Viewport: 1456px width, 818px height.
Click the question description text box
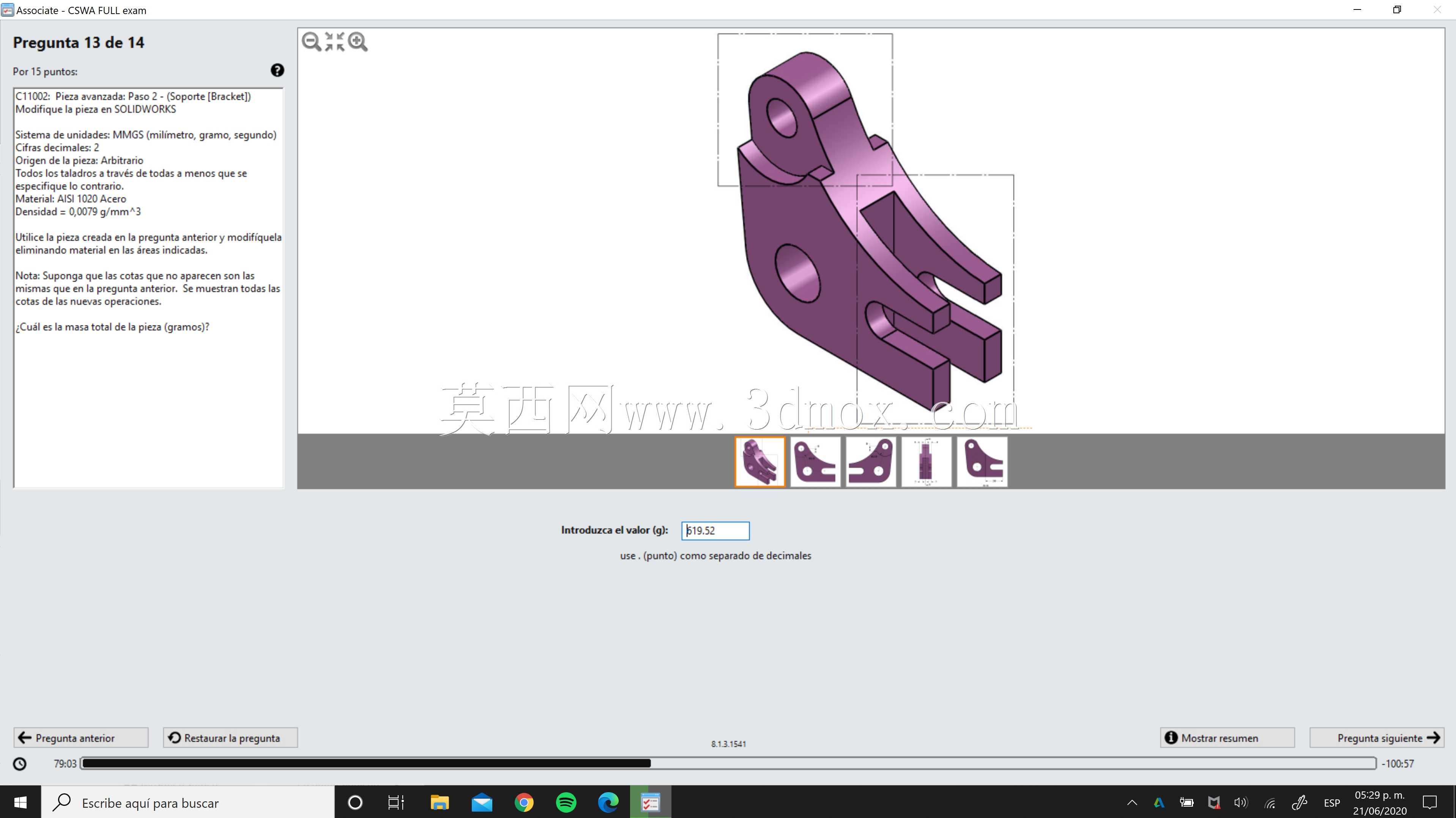pos(148,288)
